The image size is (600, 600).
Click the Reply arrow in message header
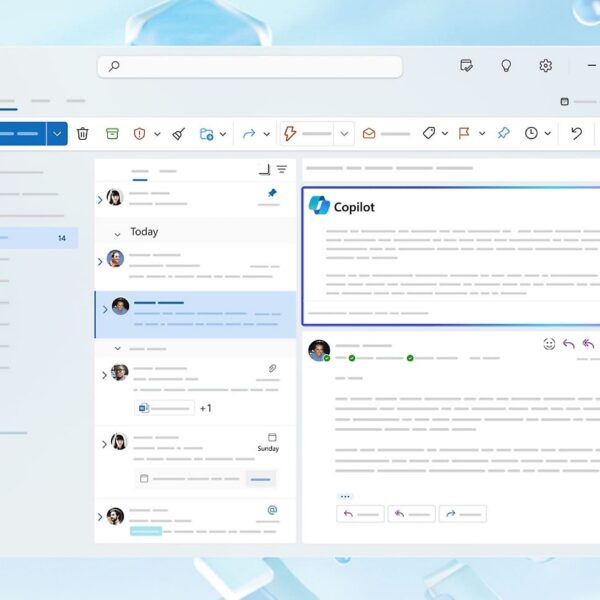[x=569, y=344]
